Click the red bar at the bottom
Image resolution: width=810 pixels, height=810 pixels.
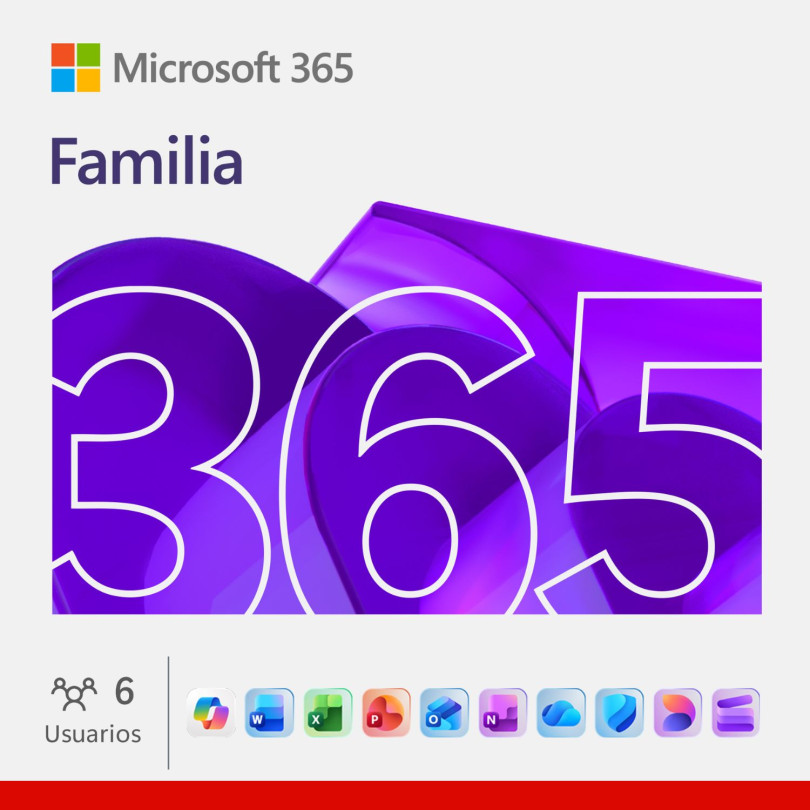pyautogui.click(x=405, y=796)
